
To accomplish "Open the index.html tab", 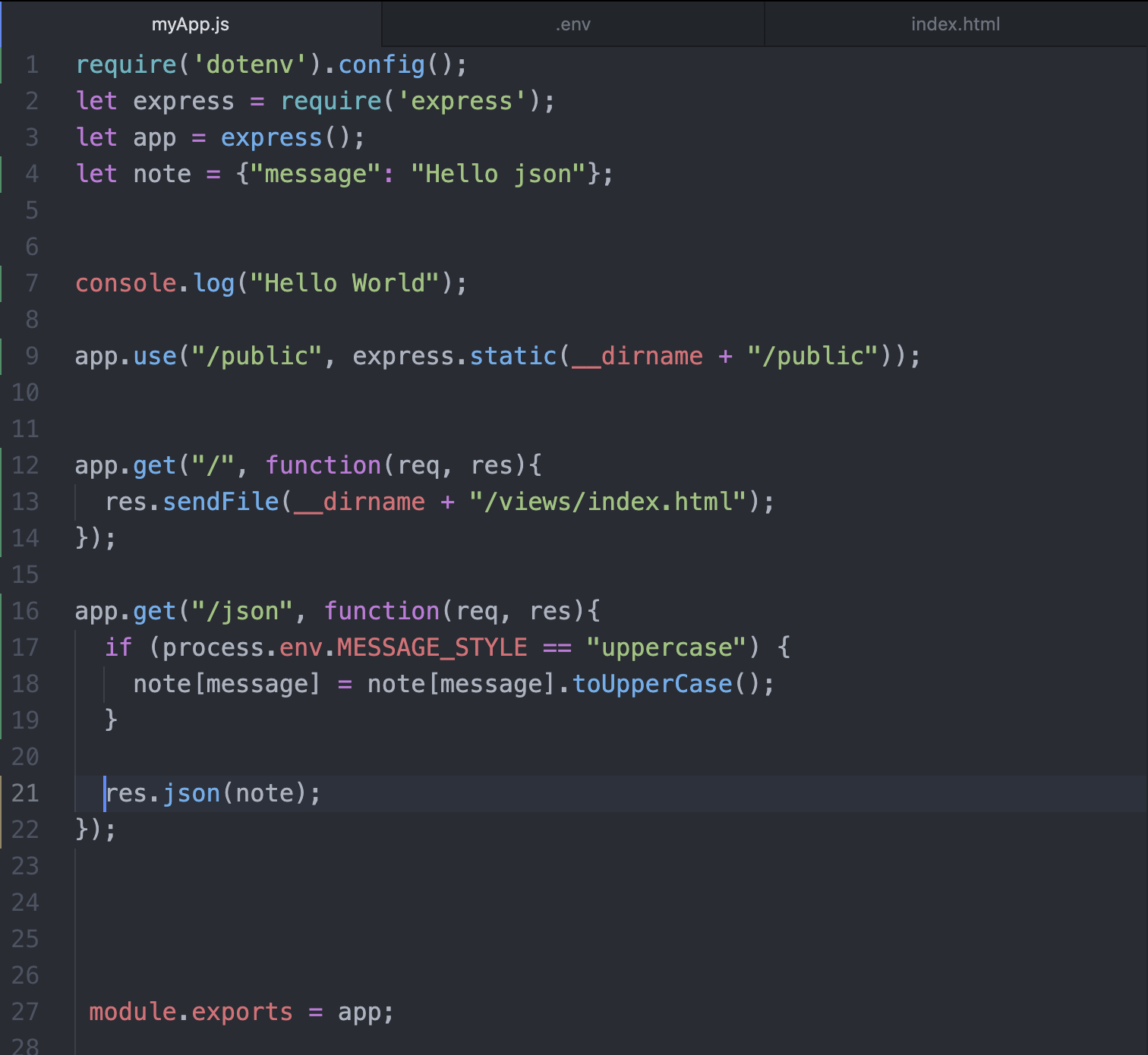I will [x=954, y=24].
